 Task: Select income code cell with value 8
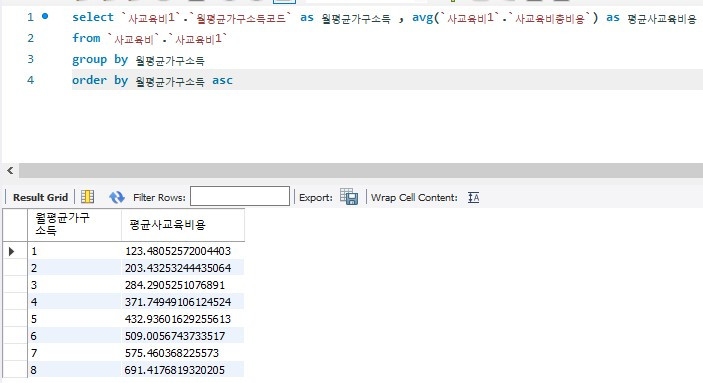74,370
